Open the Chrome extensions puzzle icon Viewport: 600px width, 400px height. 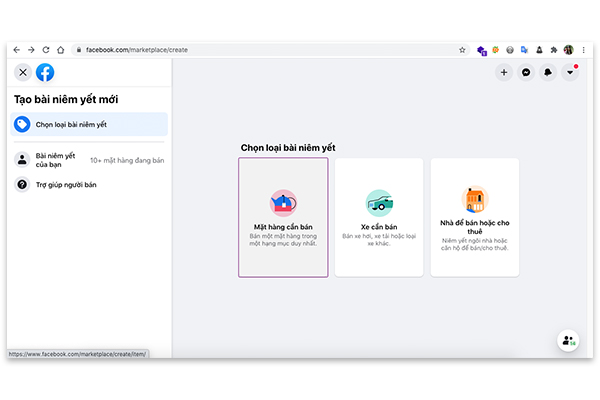pyautogui.click(x=554, y=49)
